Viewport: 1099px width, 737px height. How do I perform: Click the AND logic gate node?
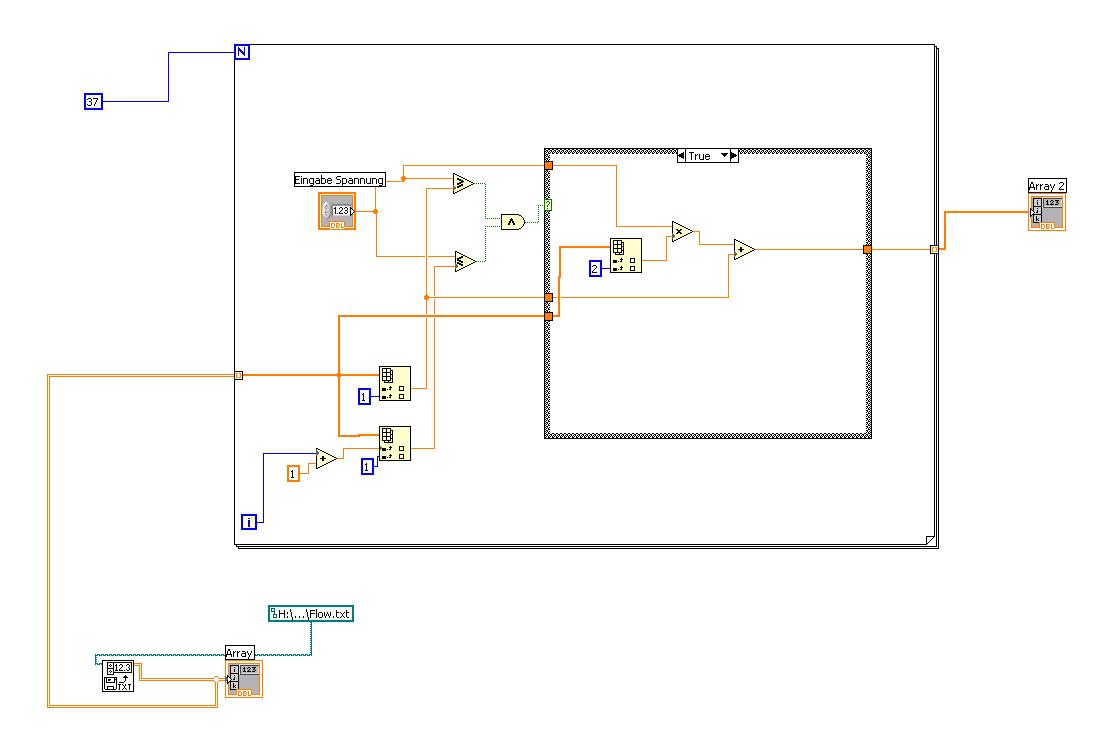tap(512, 222)
